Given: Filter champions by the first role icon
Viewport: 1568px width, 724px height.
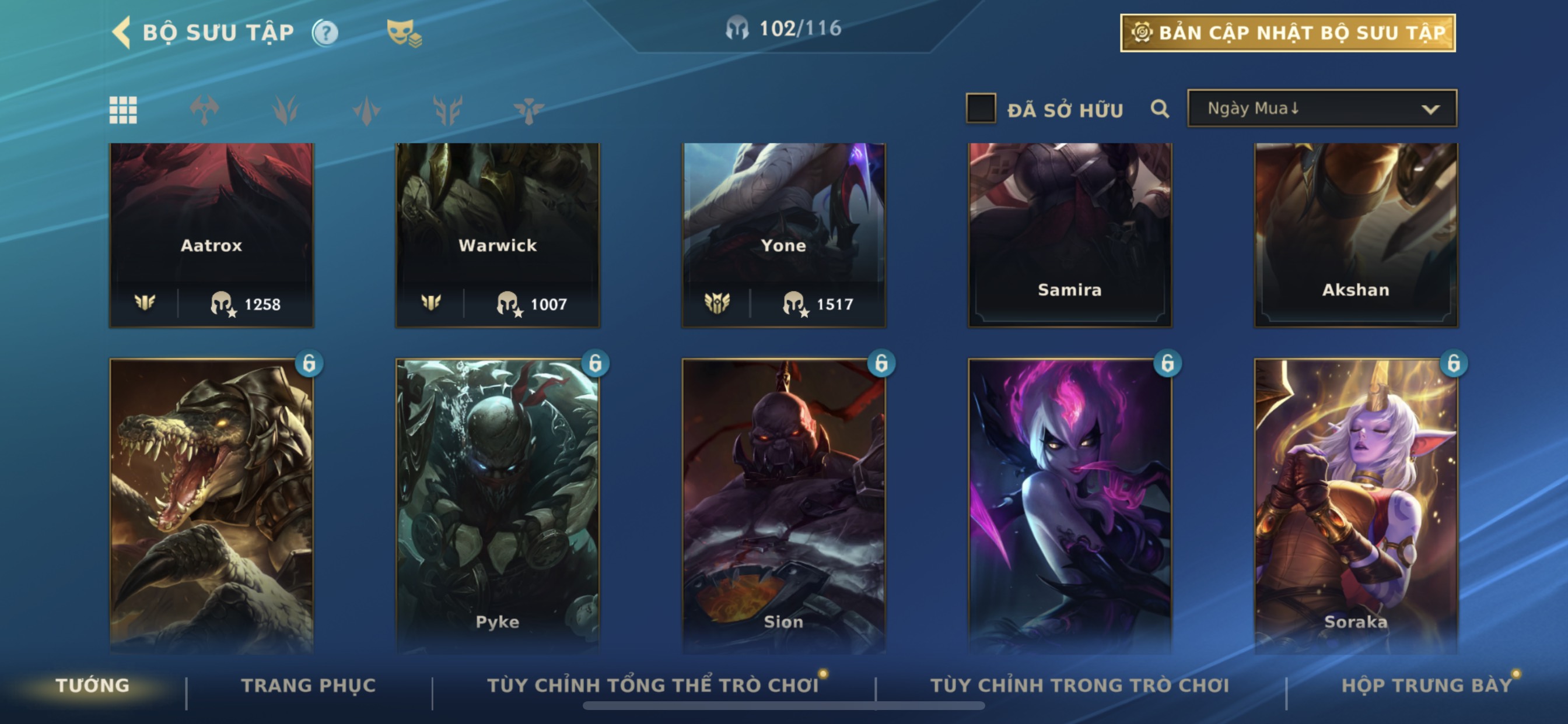Looking at the screenshot, I should click(204, 110).
